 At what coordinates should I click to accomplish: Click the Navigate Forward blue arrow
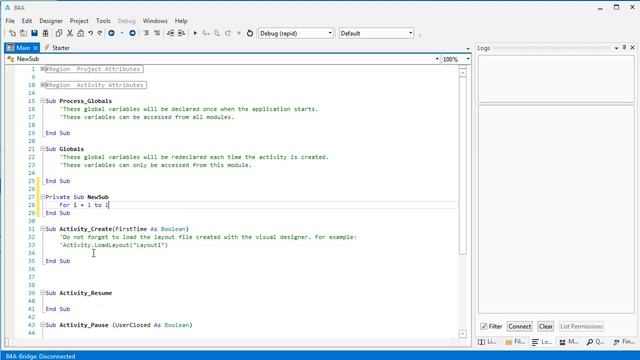[132, 33]
